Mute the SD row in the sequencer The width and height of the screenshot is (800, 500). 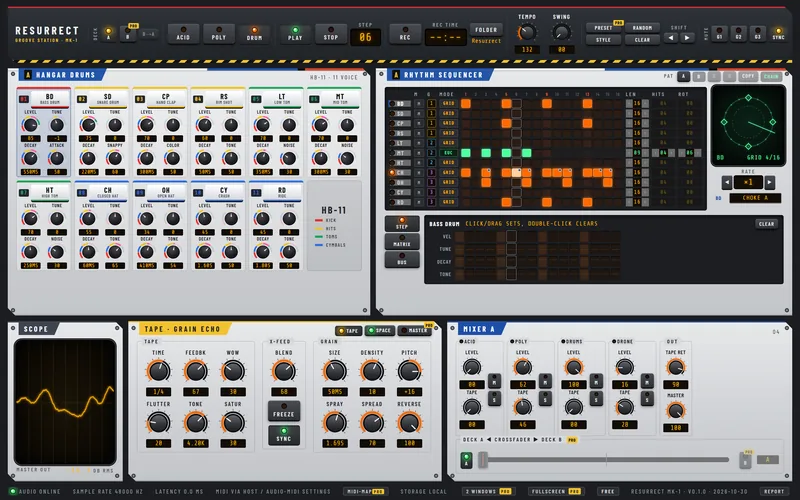click(419, 113)
